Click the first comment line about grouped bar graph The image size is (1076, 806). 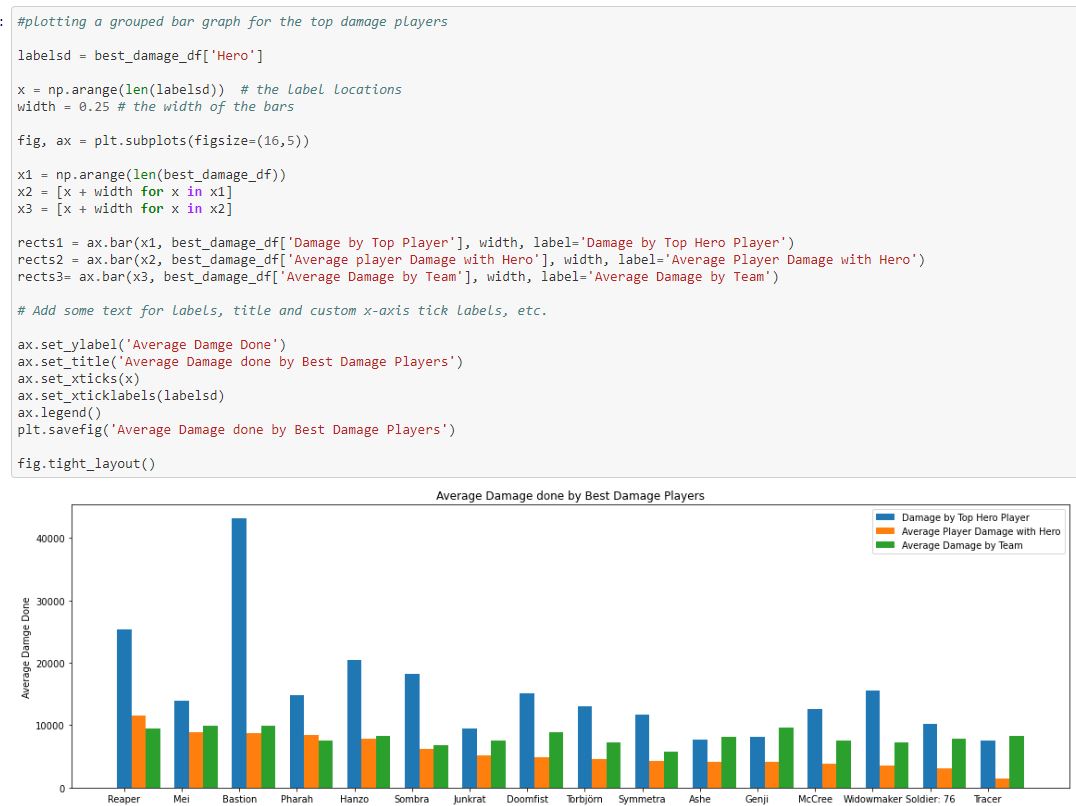(232, 22)
